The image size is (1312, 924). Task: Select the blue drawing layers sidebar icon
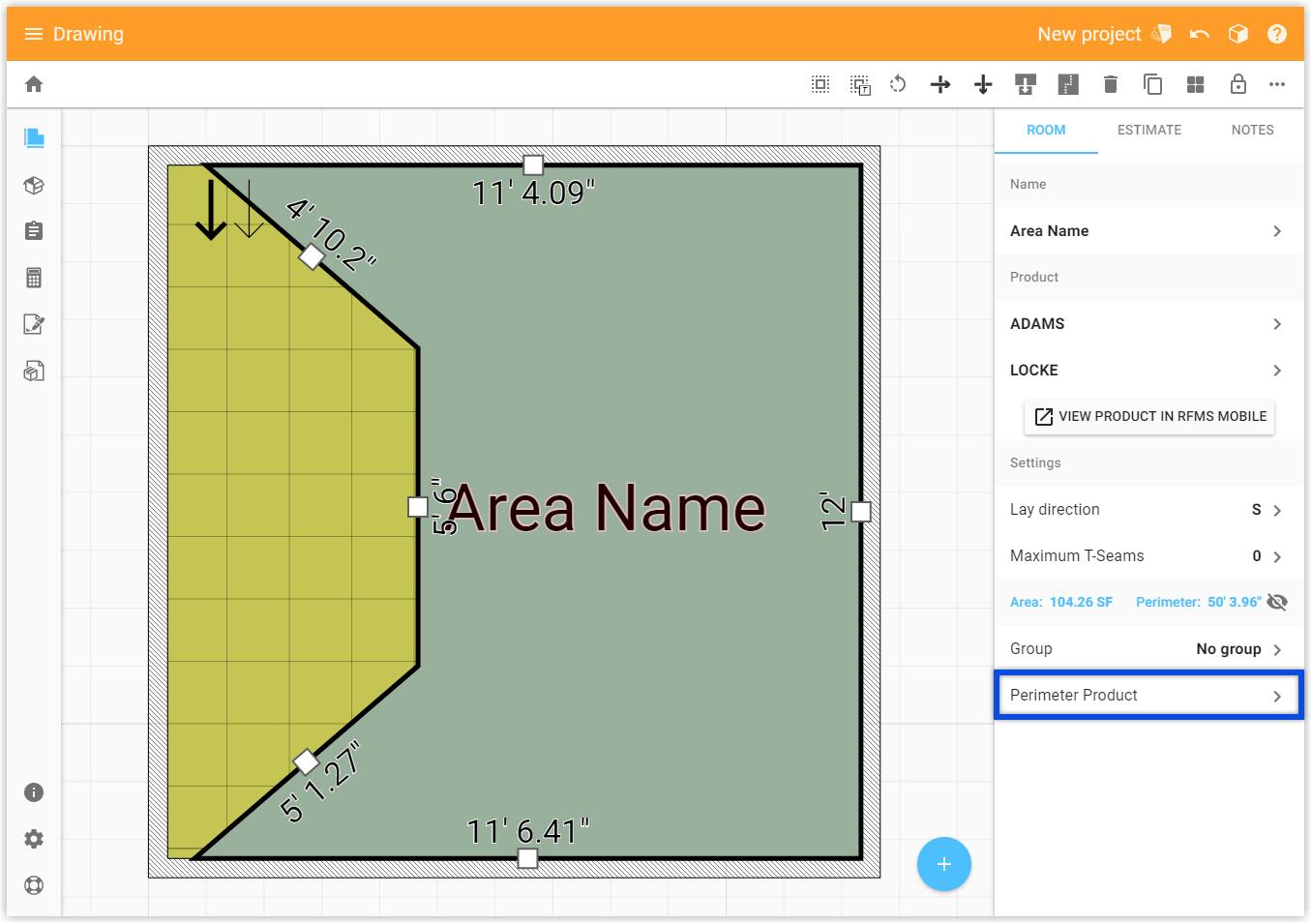(34, 137)
